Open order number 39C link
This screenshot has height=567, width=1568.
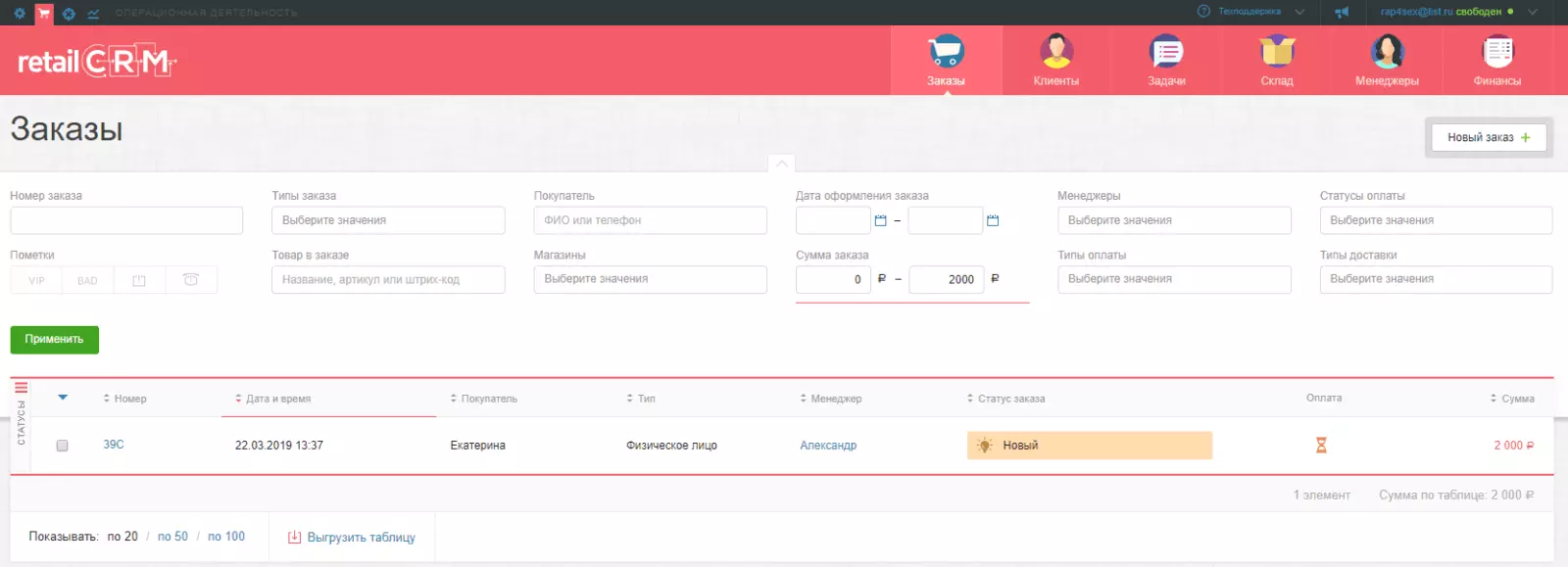[x=114, y=445]
